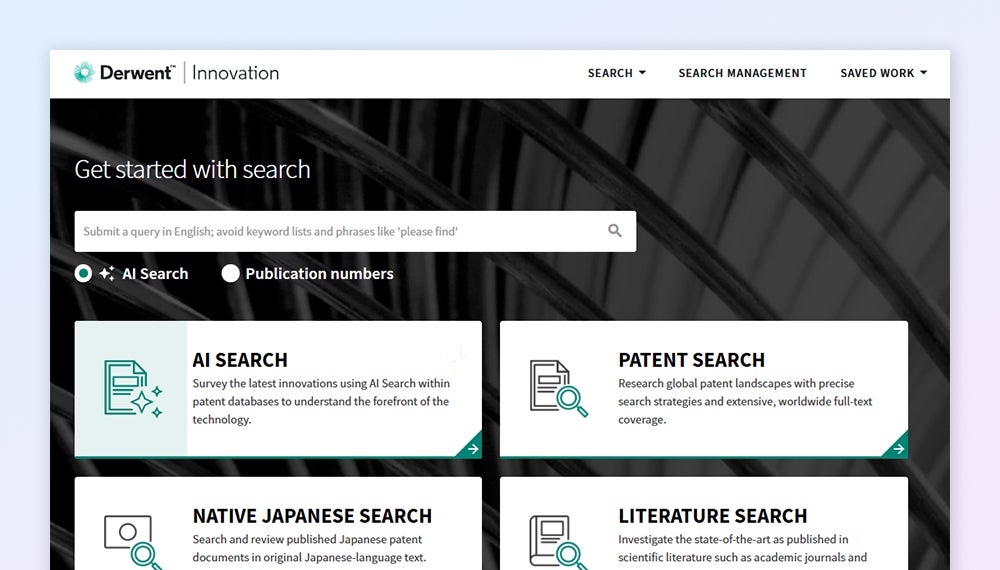The width and height of the screenshot is (1000, 570).
Task: Open the LITERATURE SEARCH card heading
Action: [712, 516]
